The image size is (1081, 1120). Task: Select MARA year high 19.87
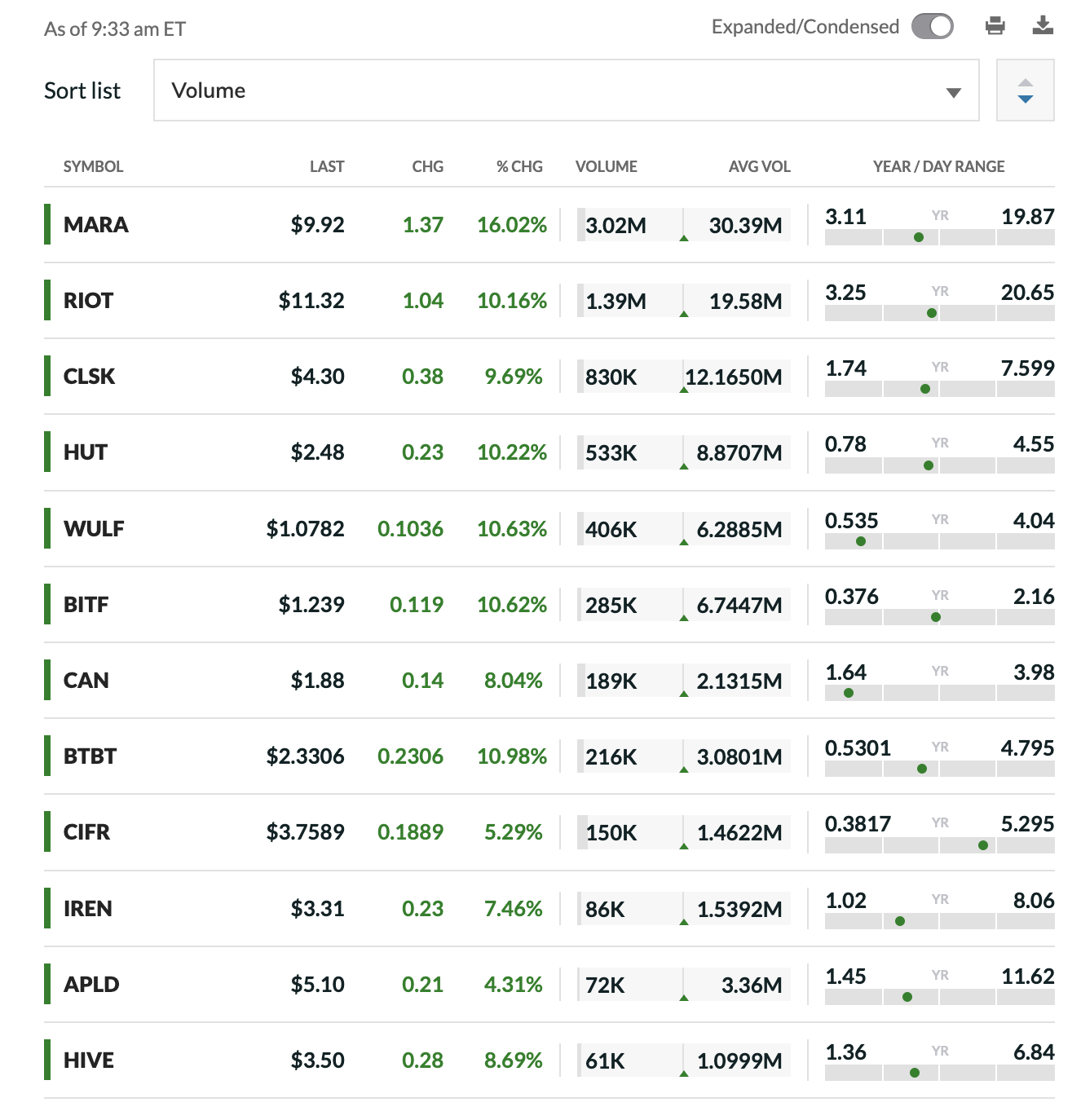click(1028, 217)
